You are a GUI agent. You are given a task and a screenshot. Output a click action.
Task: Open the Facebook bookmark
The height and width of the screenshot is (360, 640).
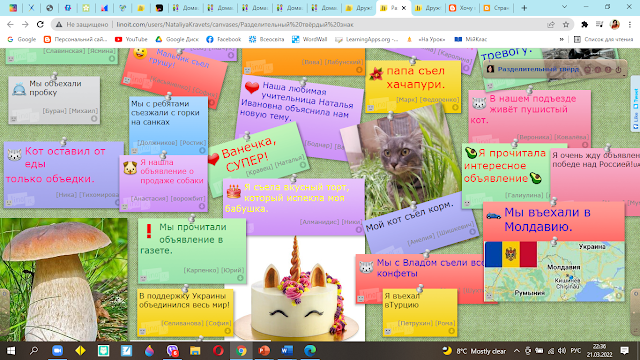click(223, 39)
